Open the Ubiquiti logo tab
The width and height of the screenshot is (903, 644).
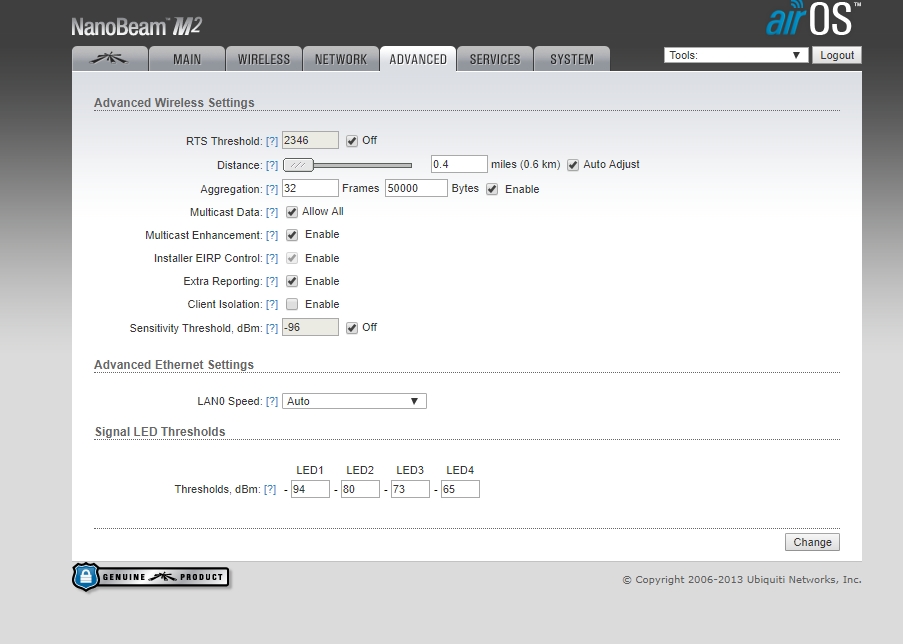(110, 59)
